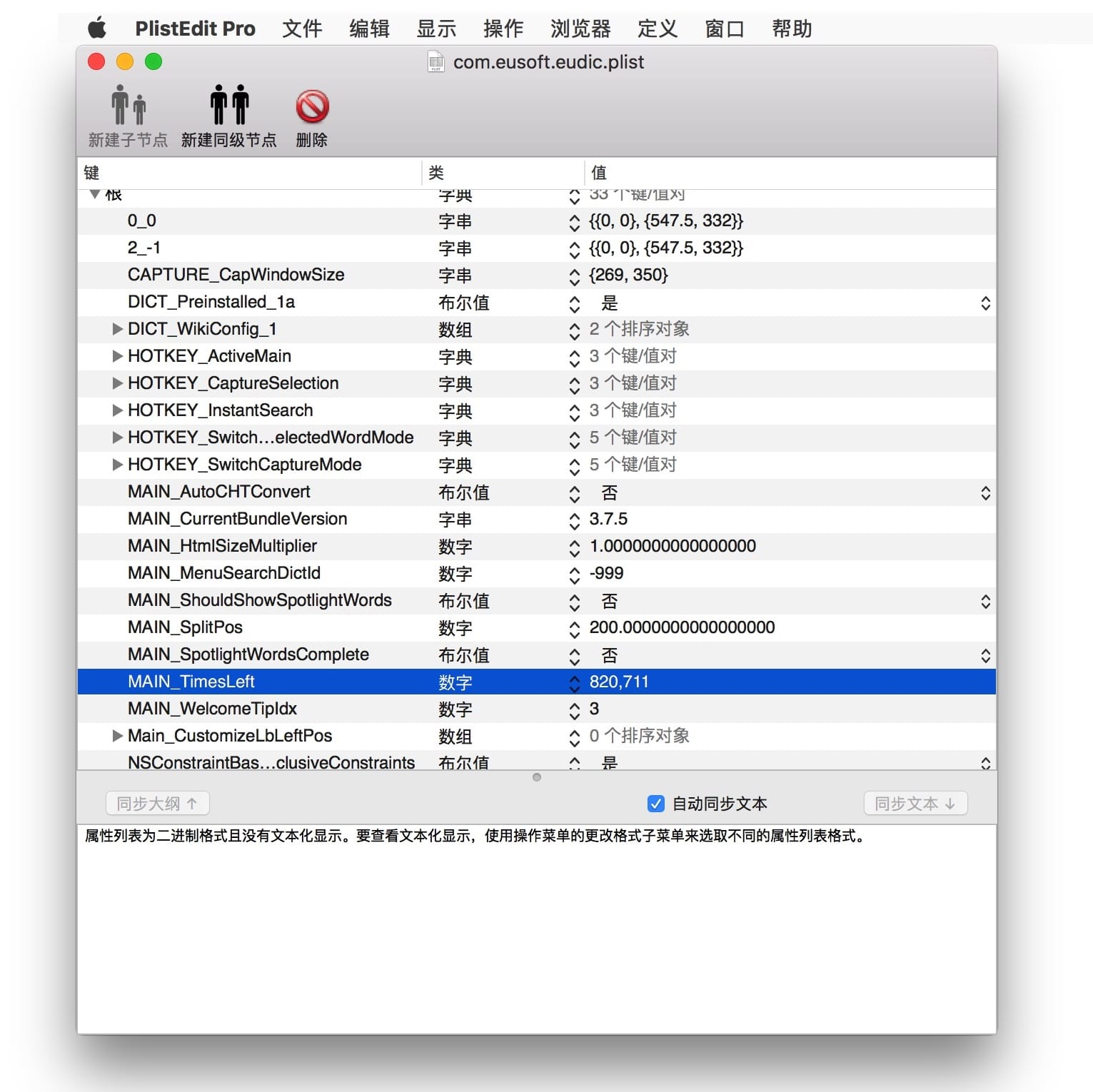Click the plist document icon in title bar

click(435, 62)
